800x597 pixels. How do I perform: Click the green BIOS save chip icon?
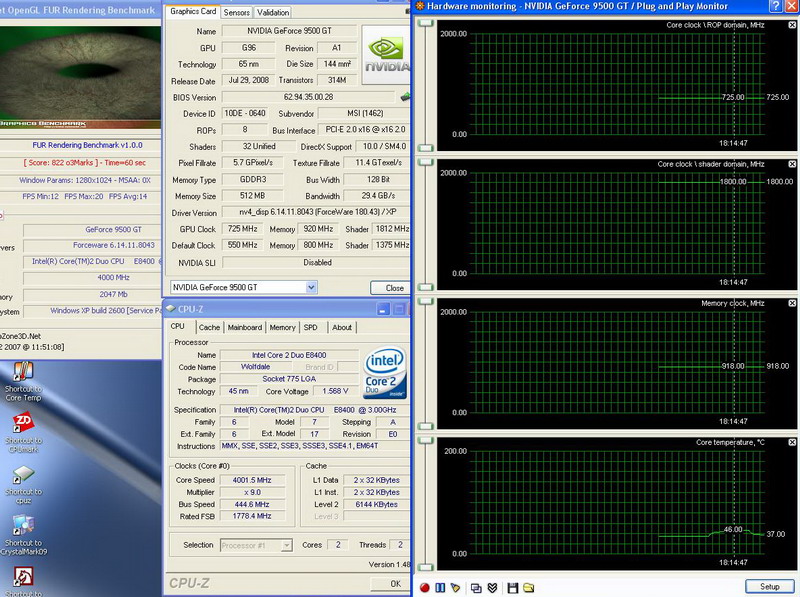pyautogui.click(x=405, y=96)
